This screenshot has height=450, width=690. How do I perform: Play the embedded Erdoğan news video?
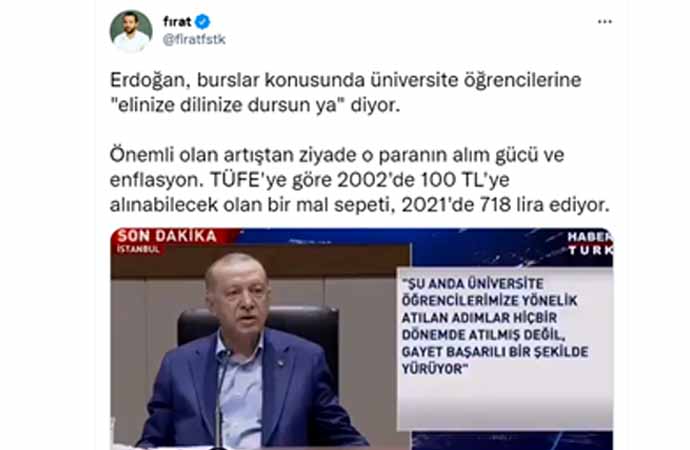(361, 339)
